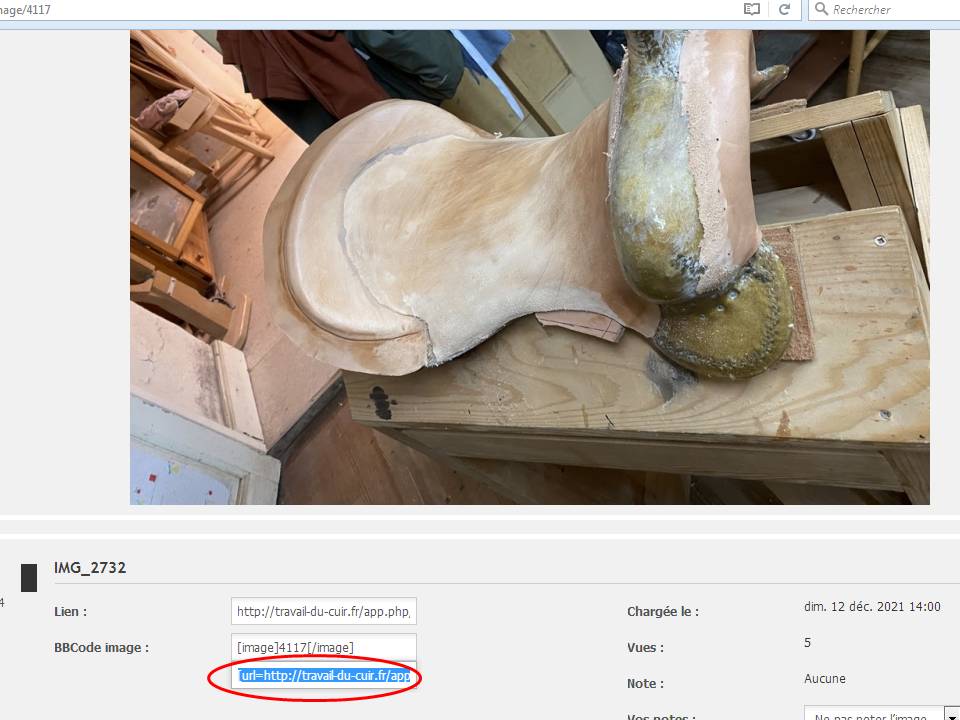The width and height of the screenshot is (960, 720).
Task: Click the browser address bar URL
Action: pyautogui.click(x=300, y=9)
